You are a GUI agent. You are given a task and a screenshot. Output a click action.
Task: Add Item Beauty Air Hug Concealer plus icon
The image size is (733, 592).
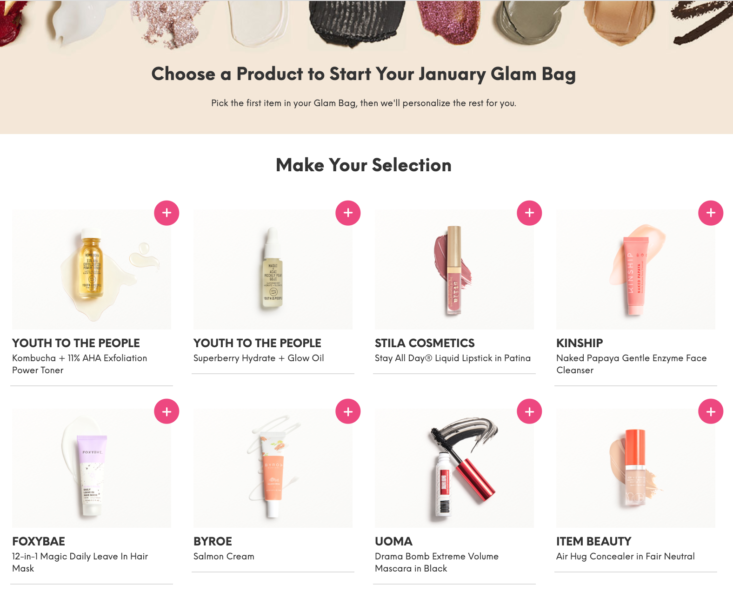pyautogui.click(x=711, y=412)
